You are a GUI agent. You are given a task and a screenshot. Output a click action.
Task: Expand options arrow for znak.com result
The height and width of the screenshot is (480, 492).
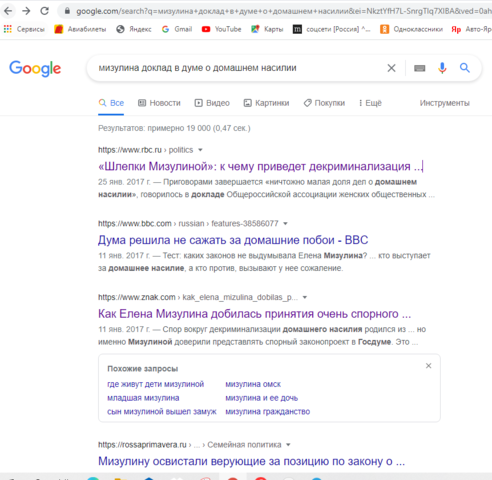(x=305, y=297)
